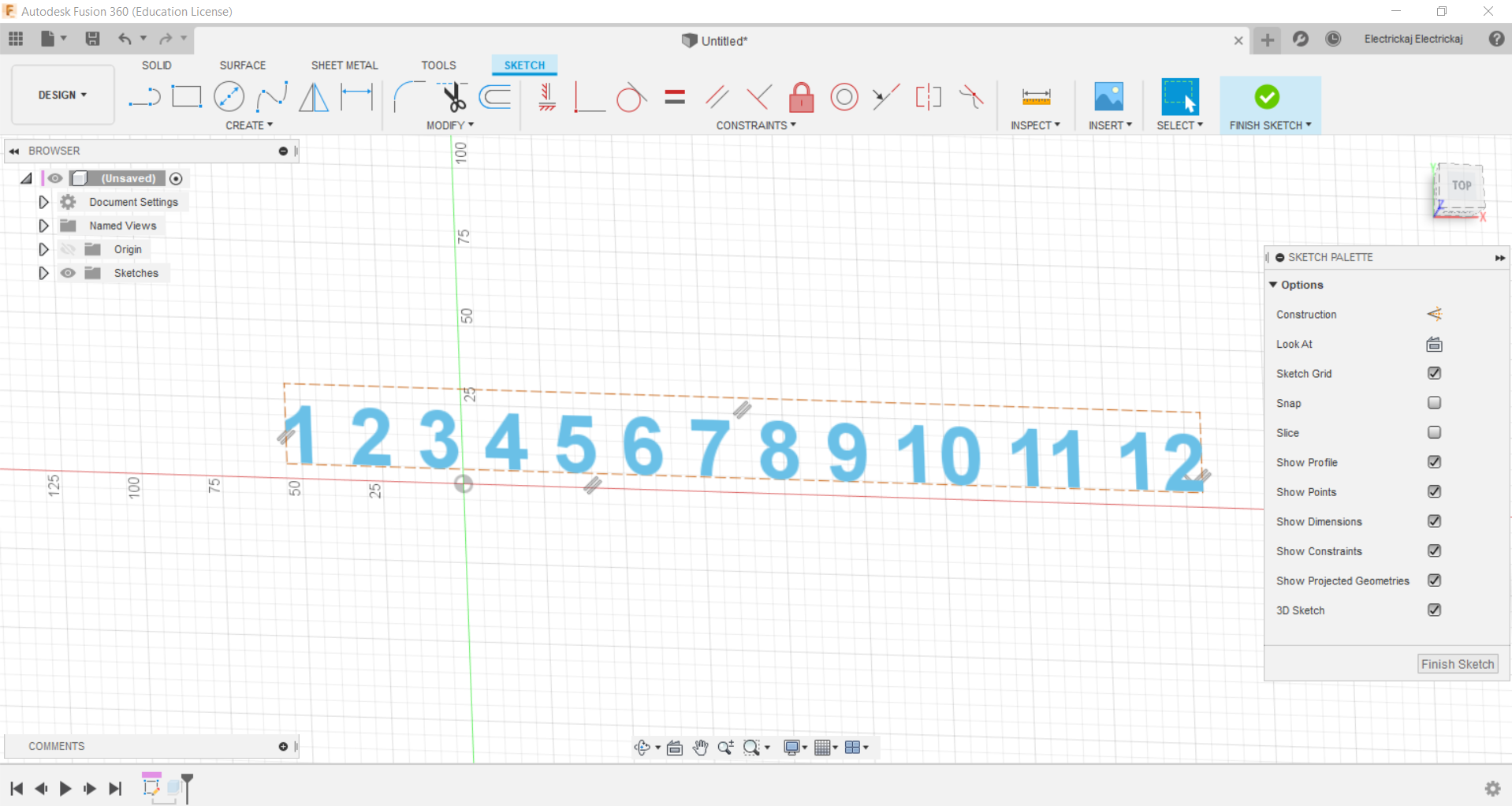The width and height of the screenshot is (1512, 806).
Task: Open the Measure tool in Inspect
Action: pos(1036,97)
